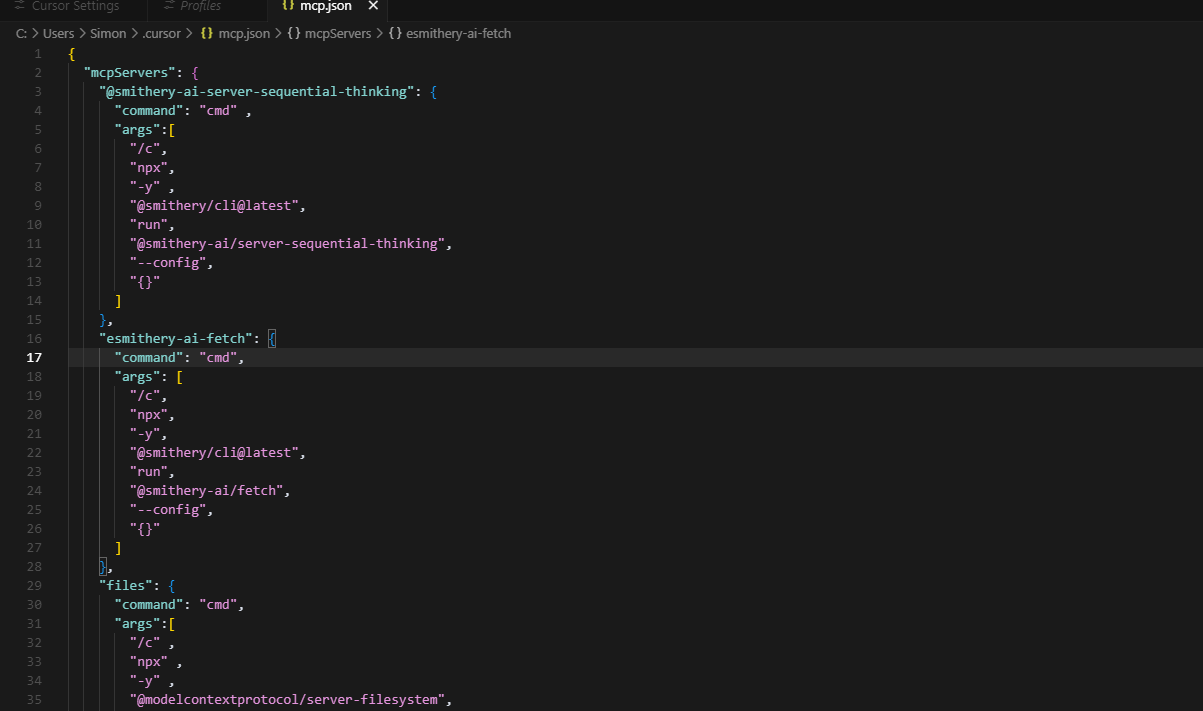Close the mcp.json editor tab
Viewport: 1203px width, 711px height.
[373, 6]
